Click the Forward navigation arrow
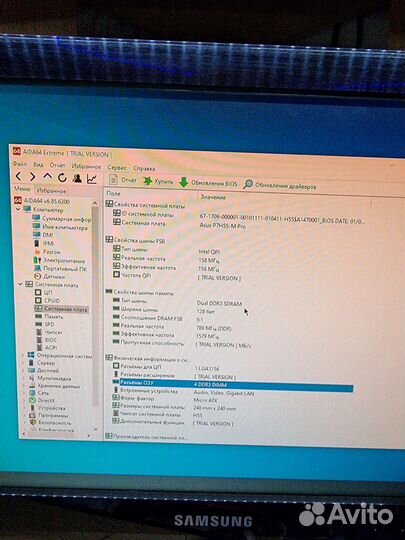Viewport: 405px width, 540px height. (x=32, y=177)
